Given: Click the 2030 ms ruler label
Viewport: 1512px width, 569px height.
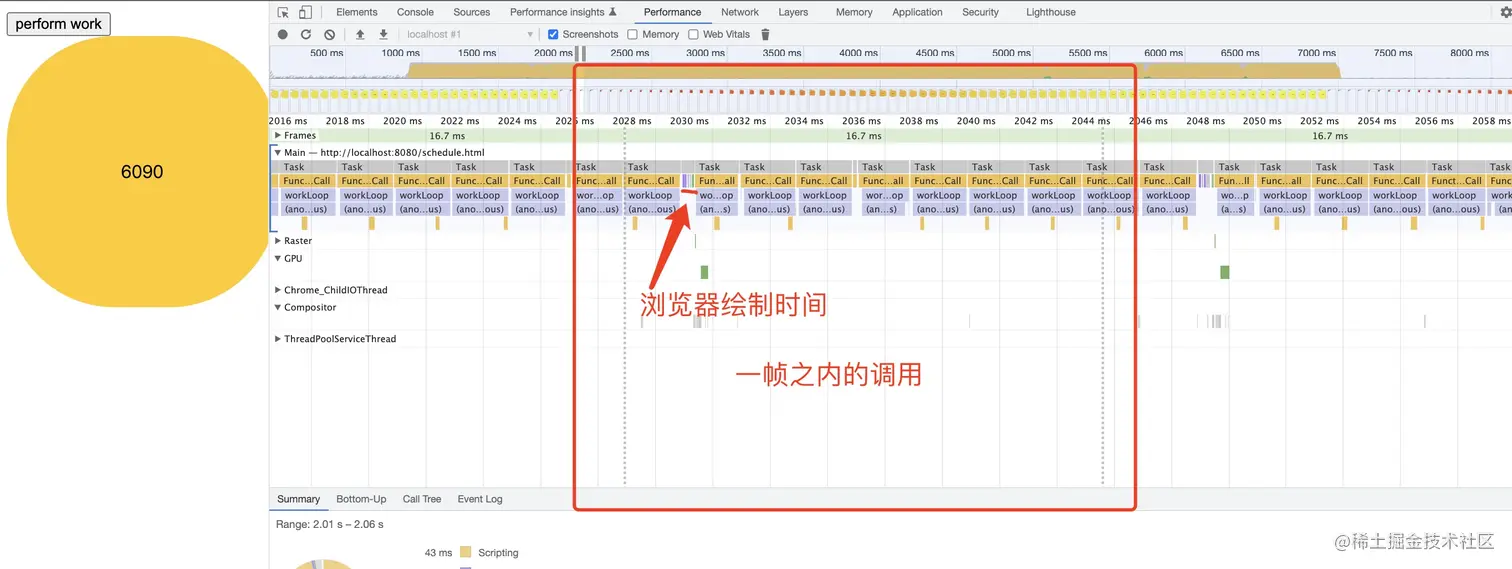Looking at the screenshot, I should pos(689,121).
